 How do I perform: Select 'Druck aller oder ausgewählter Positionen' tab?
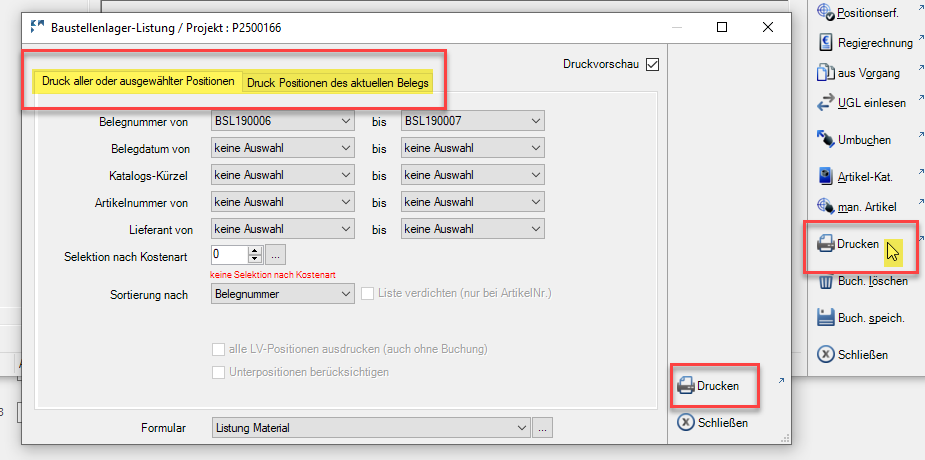point(138,81)
